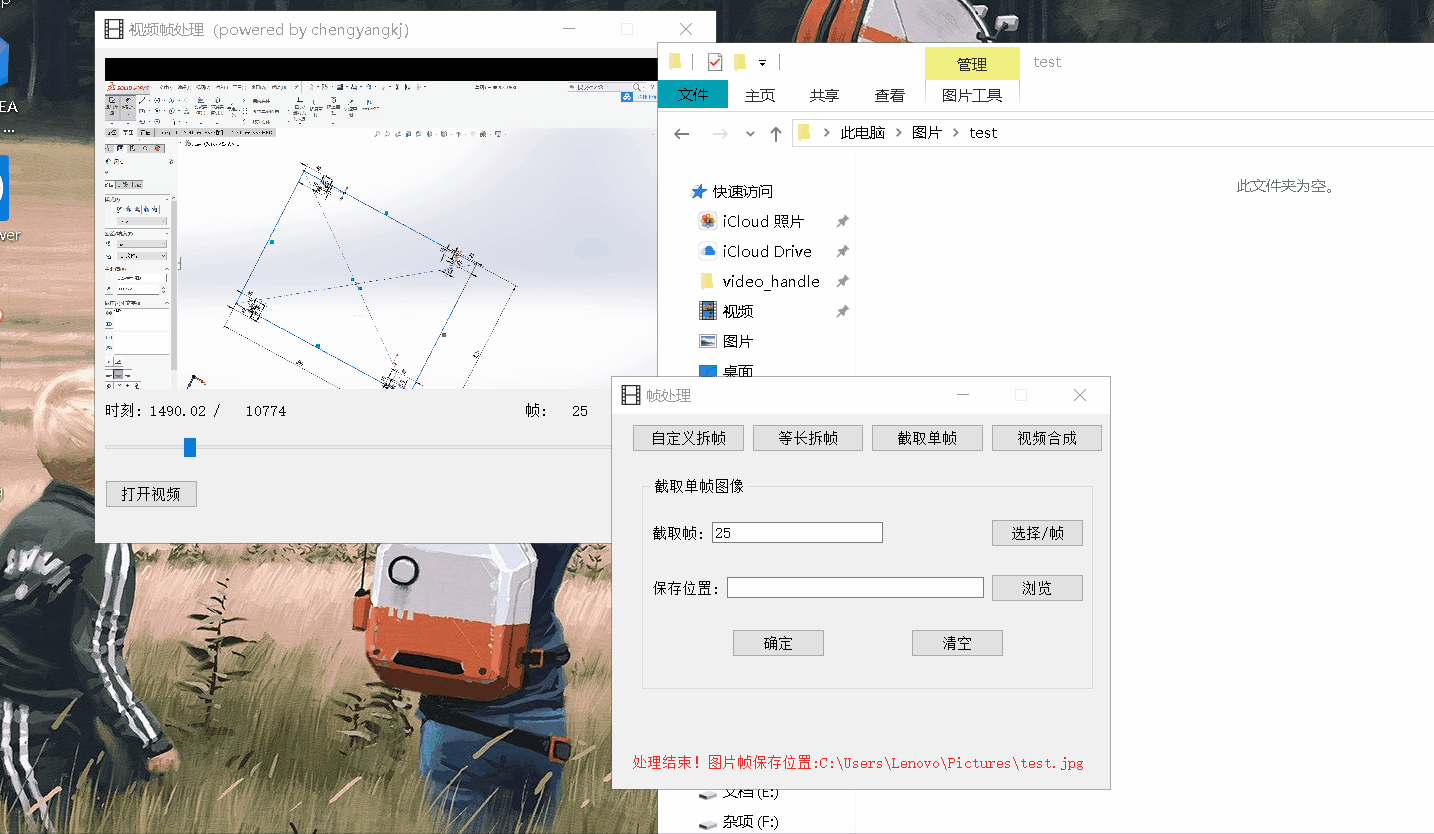This screenshot has height=834, width=1434.
Task: Select 快速访问 in navigation pane
Action: coord(743,191)
